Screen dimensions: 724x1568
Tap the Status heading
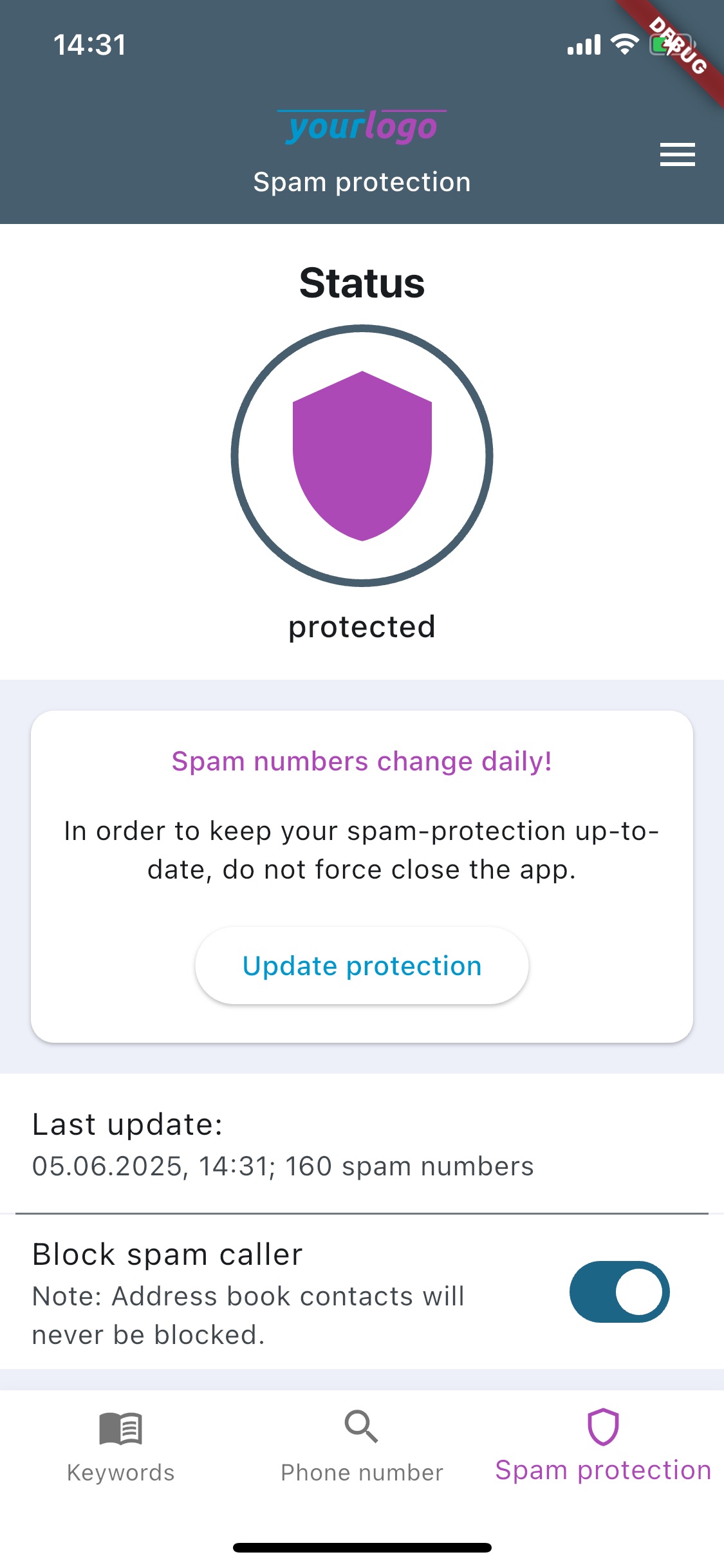click(x=362, y=283)
